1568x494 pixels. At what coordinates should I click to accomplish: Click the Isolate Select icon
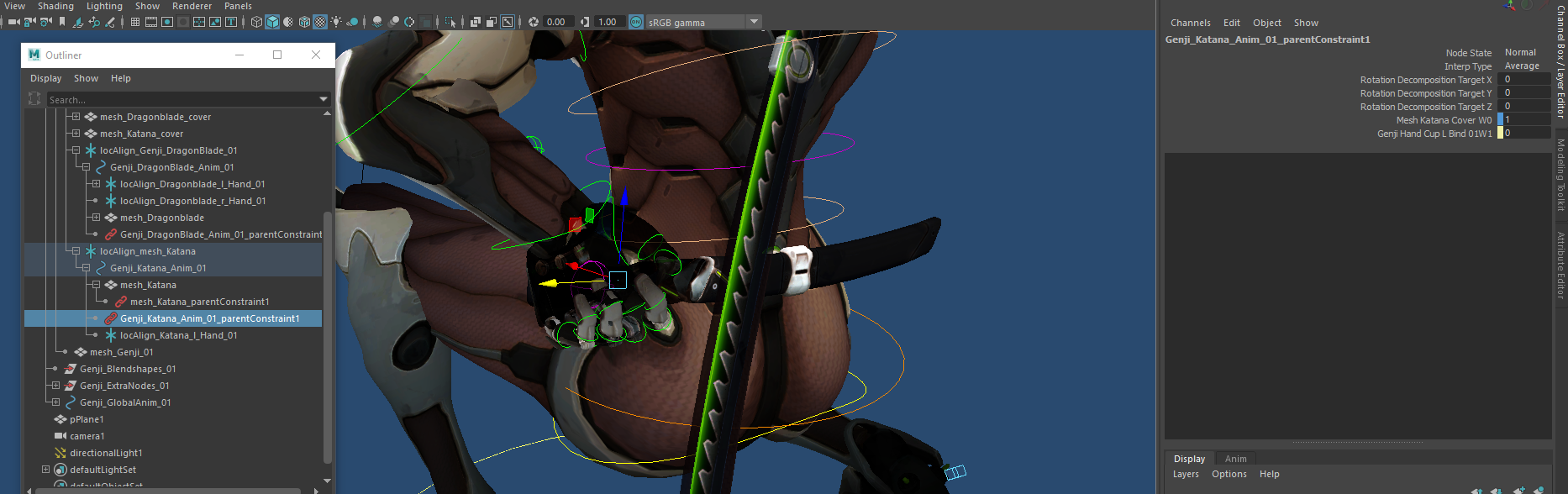click(450, 22)
